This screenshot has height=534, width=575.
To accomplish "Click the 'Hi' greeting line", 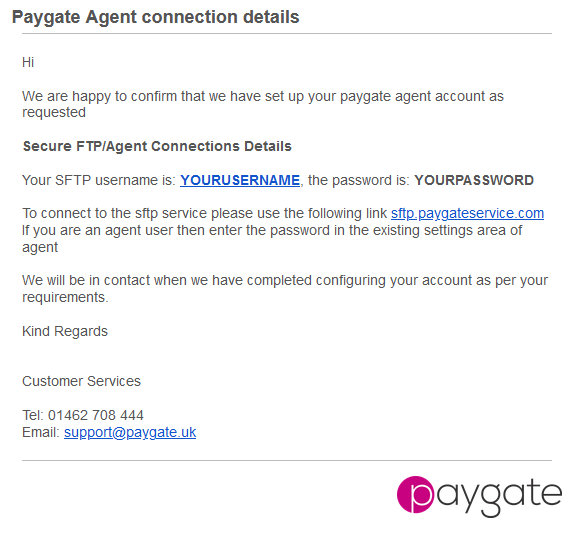I will [28, 62].
